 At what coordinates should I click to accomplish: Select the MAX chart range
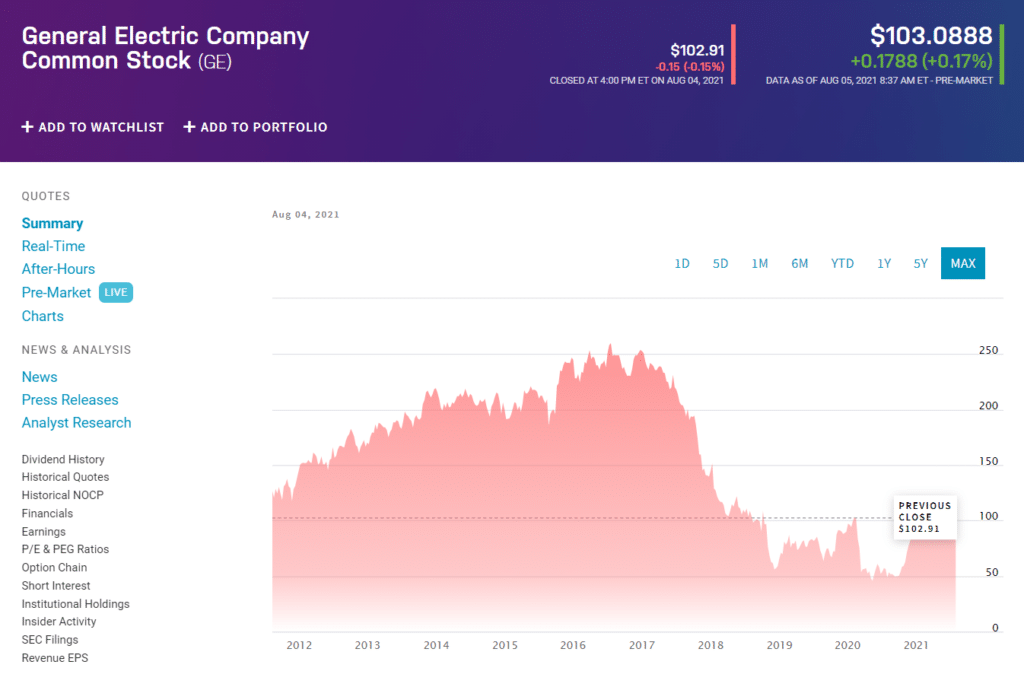963,263
